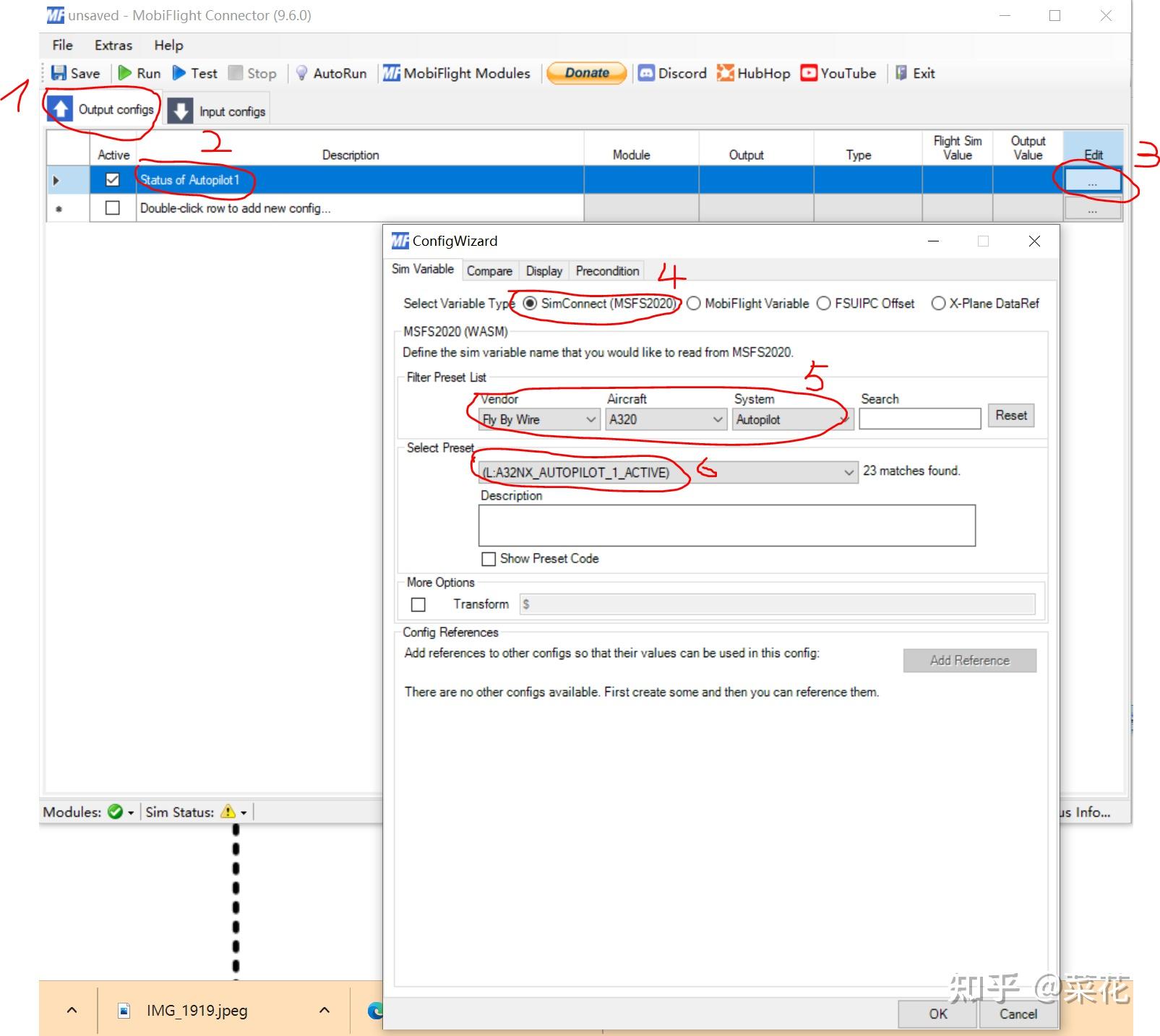Open YouTube link in toolbar
The image size is (1160, 1036).
click(838, 73)
